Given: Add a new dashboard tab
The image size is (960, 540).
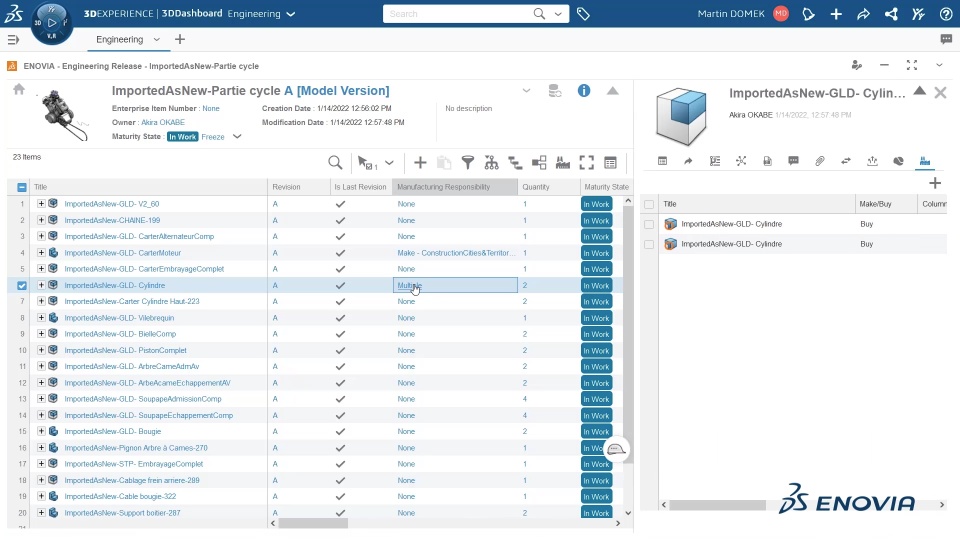Looking at the screenshot, I should [x=179, y=40].
